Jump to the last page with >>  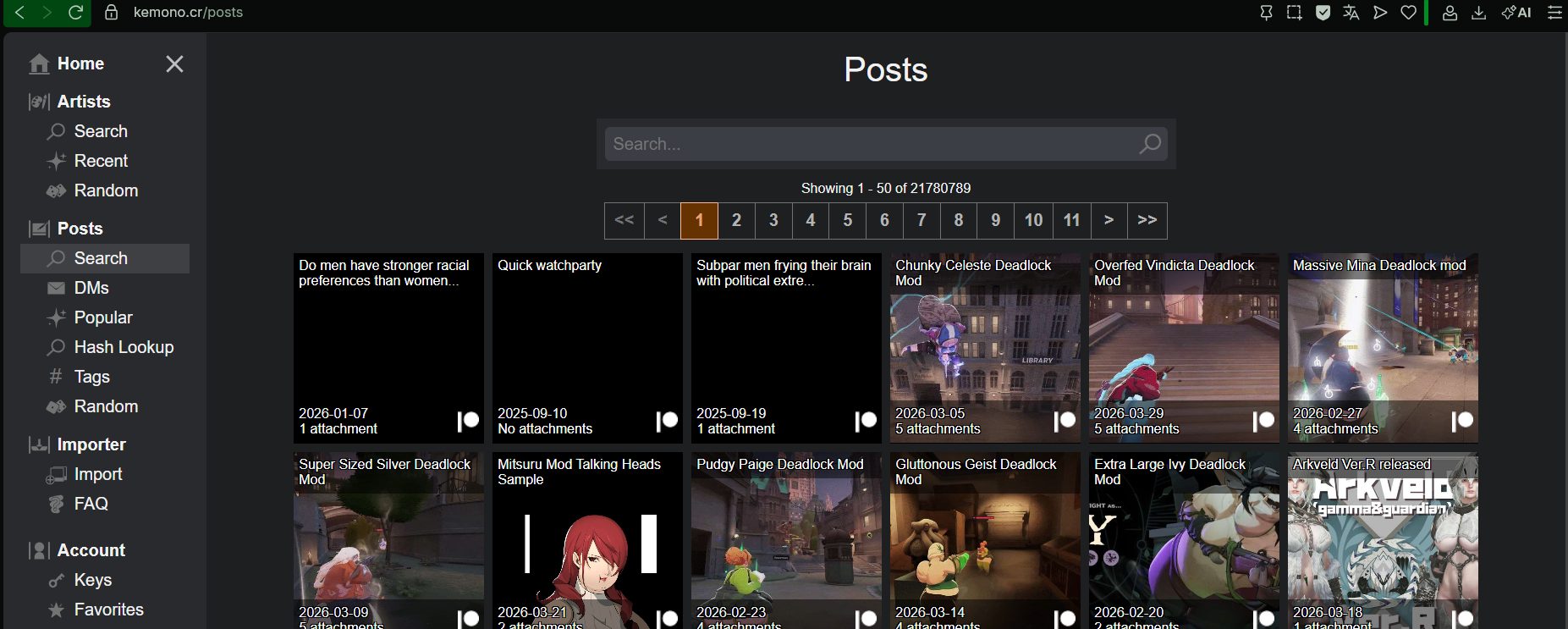tap(1147, 221)
